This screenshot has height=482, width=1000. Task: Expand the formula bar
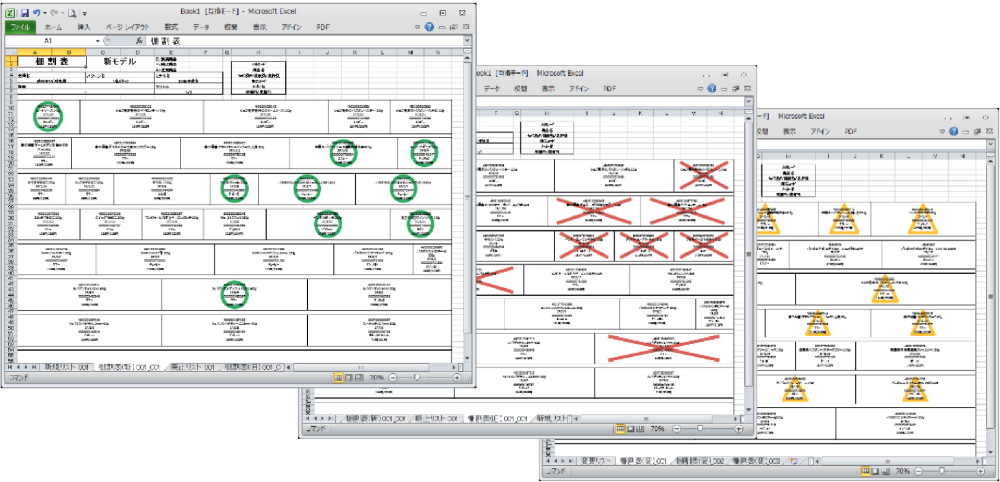pyautogui.click(x=471, y=41)
